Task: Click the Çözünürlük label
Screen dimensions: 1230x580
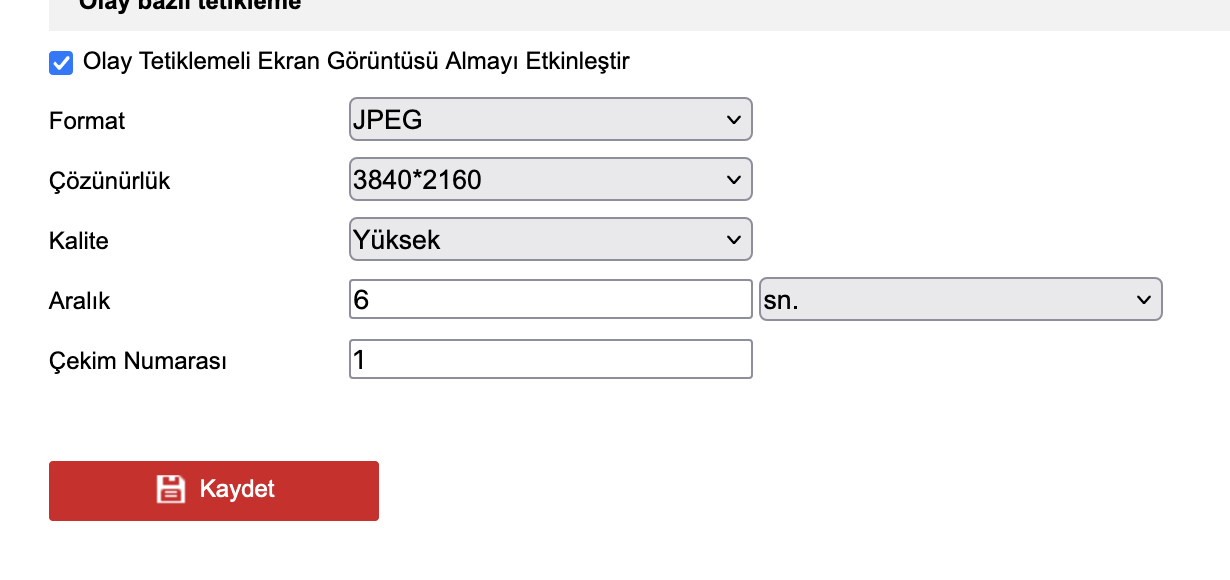Action: [110, 182]
